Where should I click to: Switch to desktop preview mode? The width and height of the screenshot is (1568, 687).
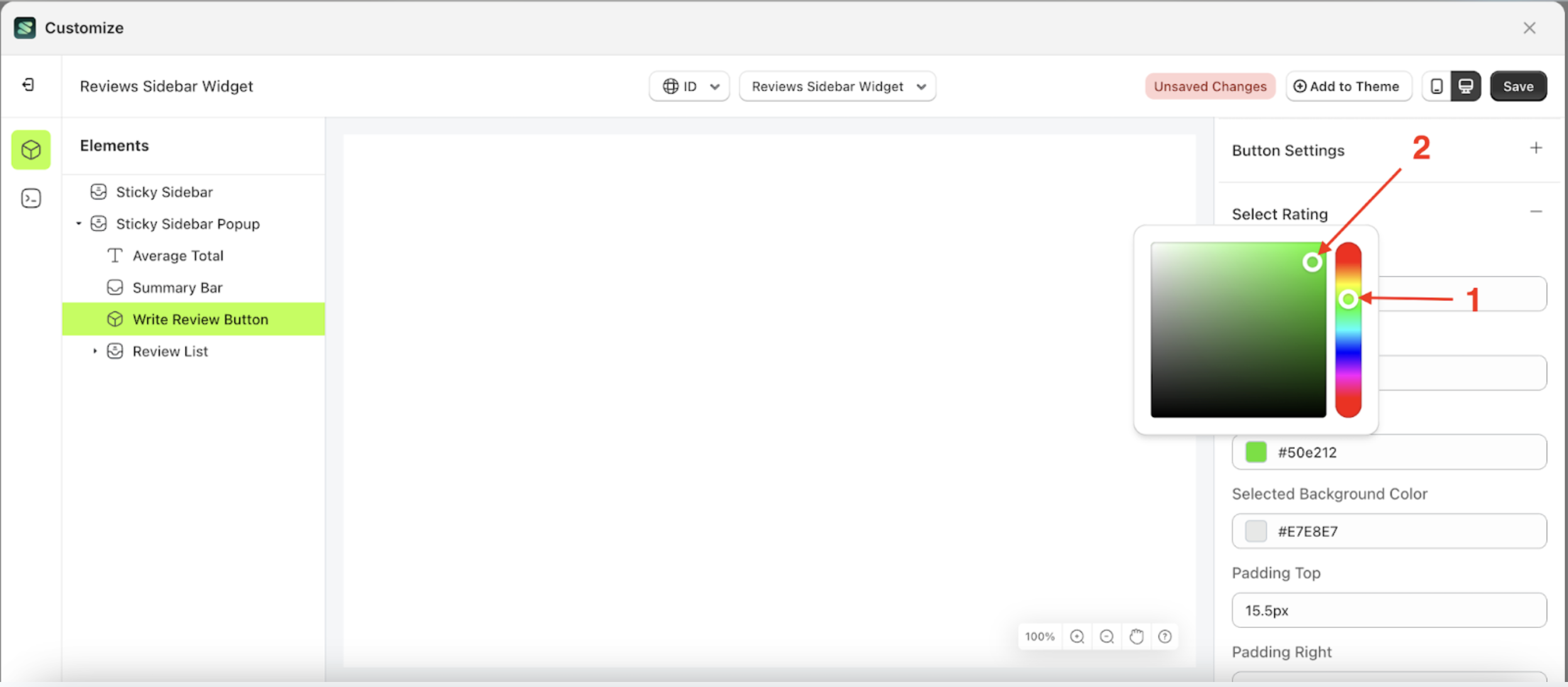[x=1465, y=86]
